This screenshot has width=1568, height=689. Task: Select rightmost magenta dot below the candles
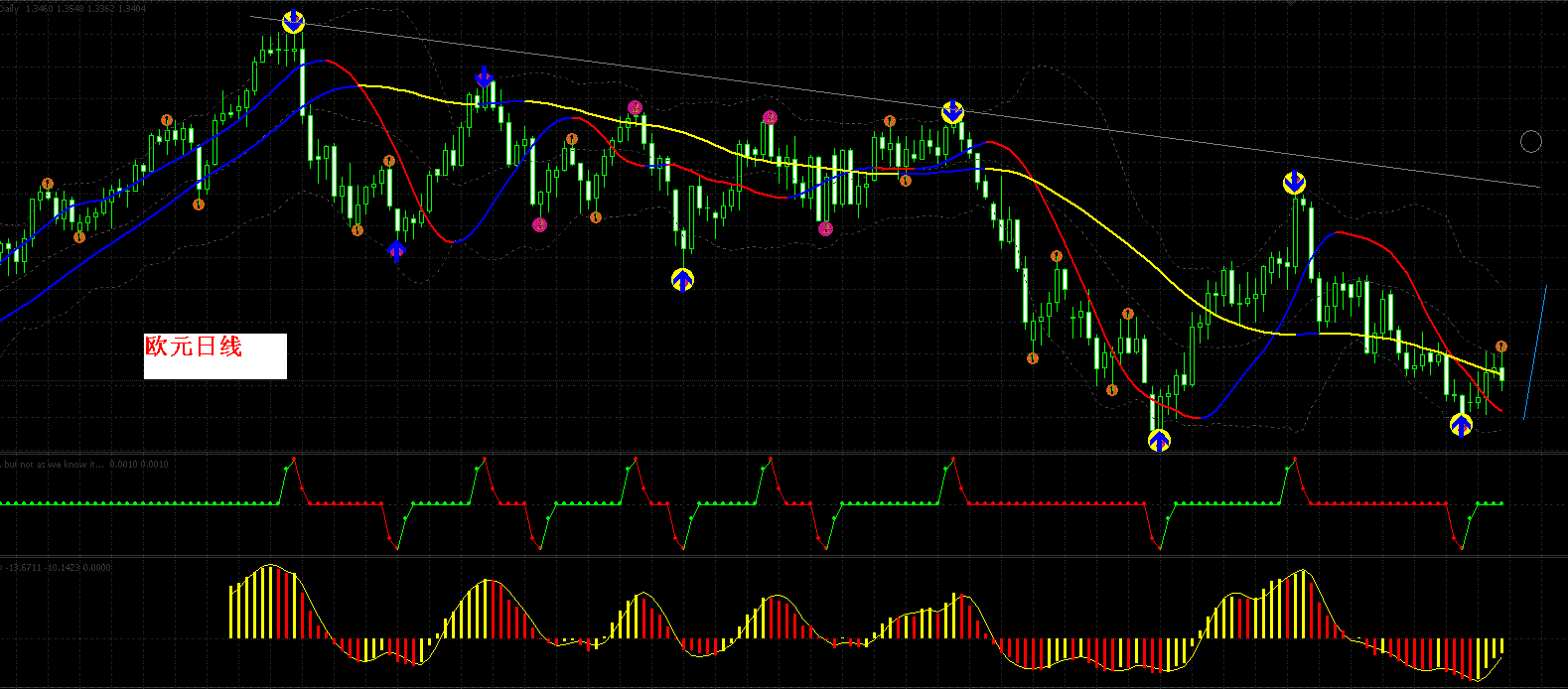tap(825, 229)
